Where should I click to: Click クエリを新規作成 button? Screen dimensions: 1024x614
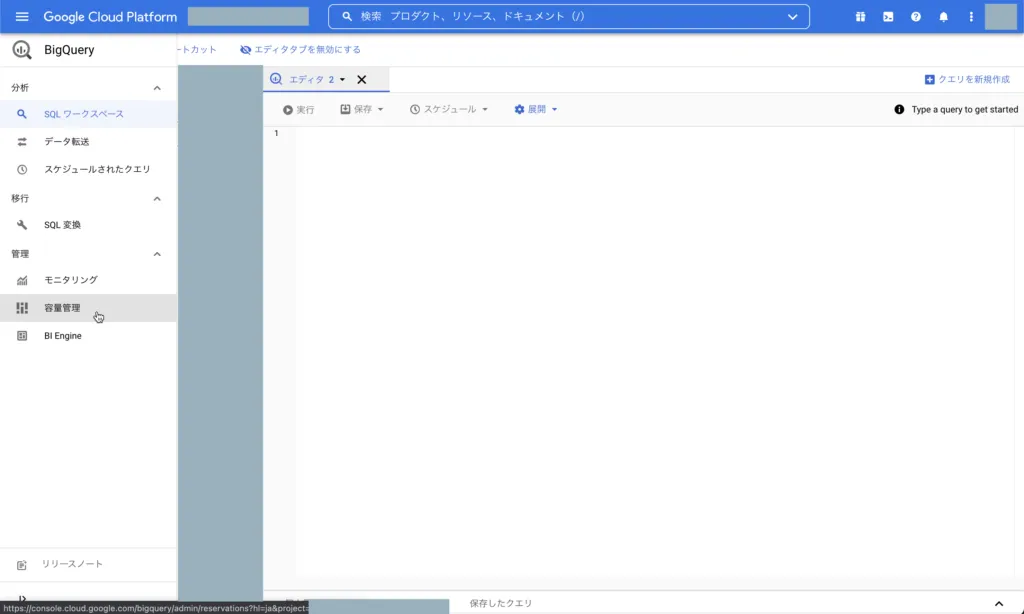pos(967,80)
